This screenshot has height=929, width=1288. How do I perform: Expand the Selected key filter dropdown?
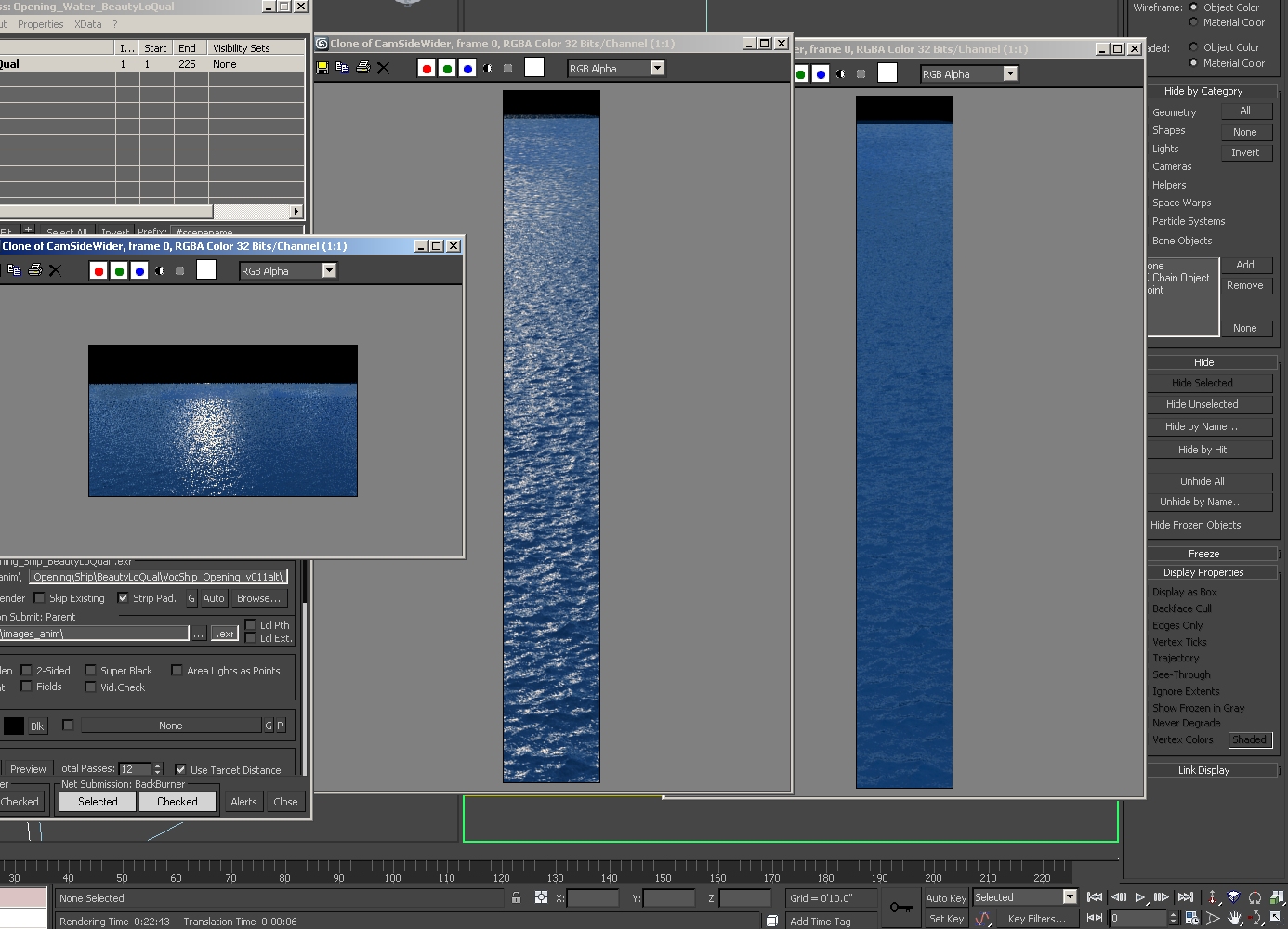[x=1070, y=897]
